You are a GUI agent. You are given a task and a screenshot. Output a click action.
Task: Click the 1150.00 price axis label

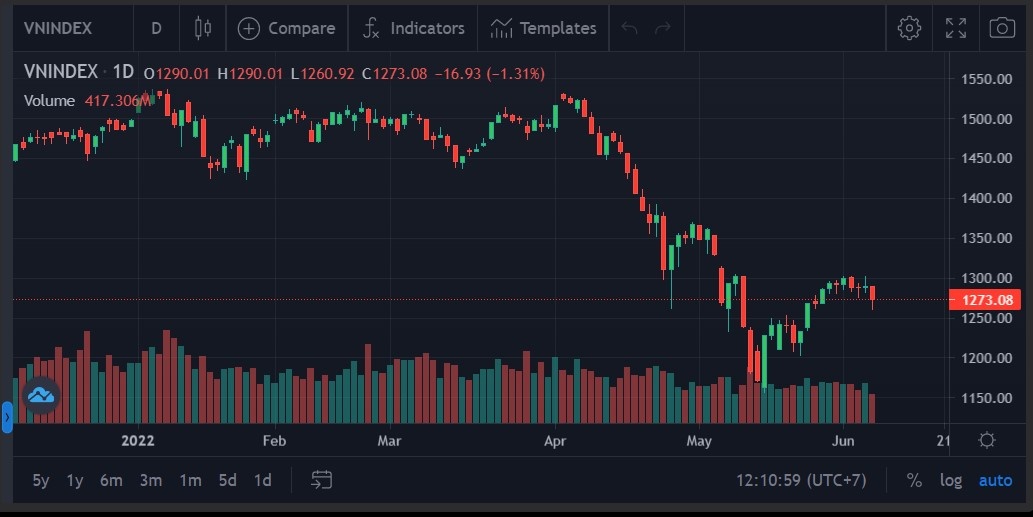tap(987, 398)
